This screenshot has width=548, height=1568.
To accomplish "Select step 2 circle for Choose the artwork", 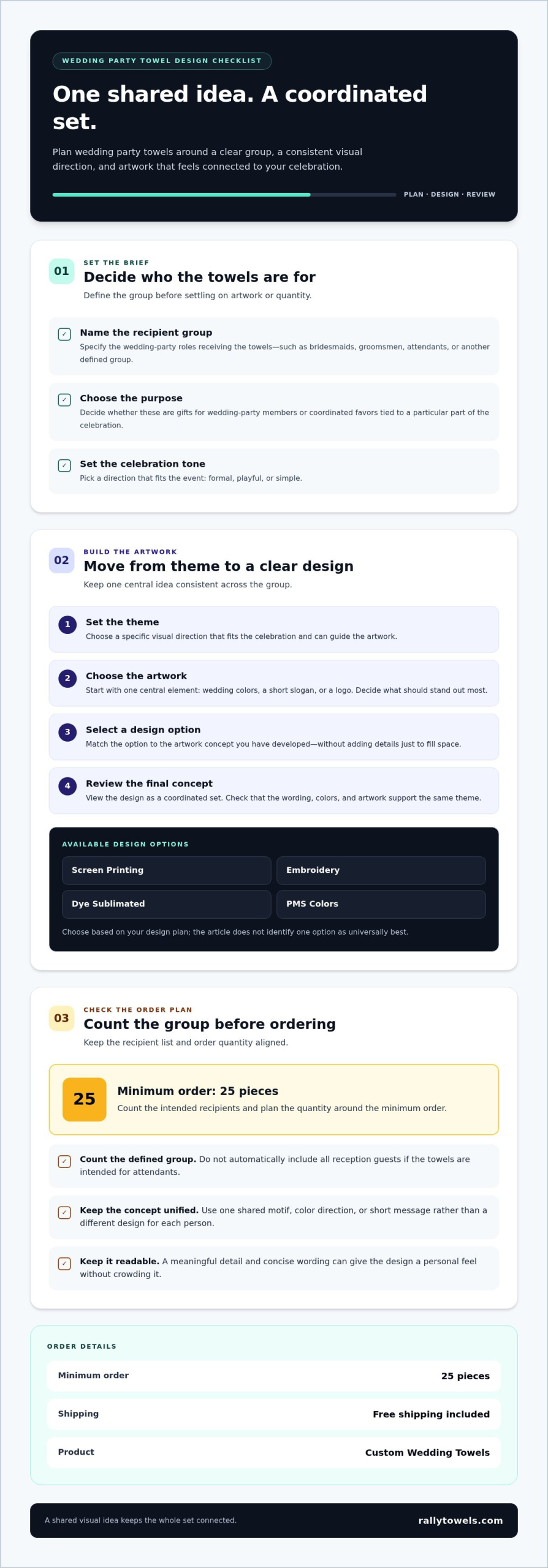I will [x=67, y=679].
